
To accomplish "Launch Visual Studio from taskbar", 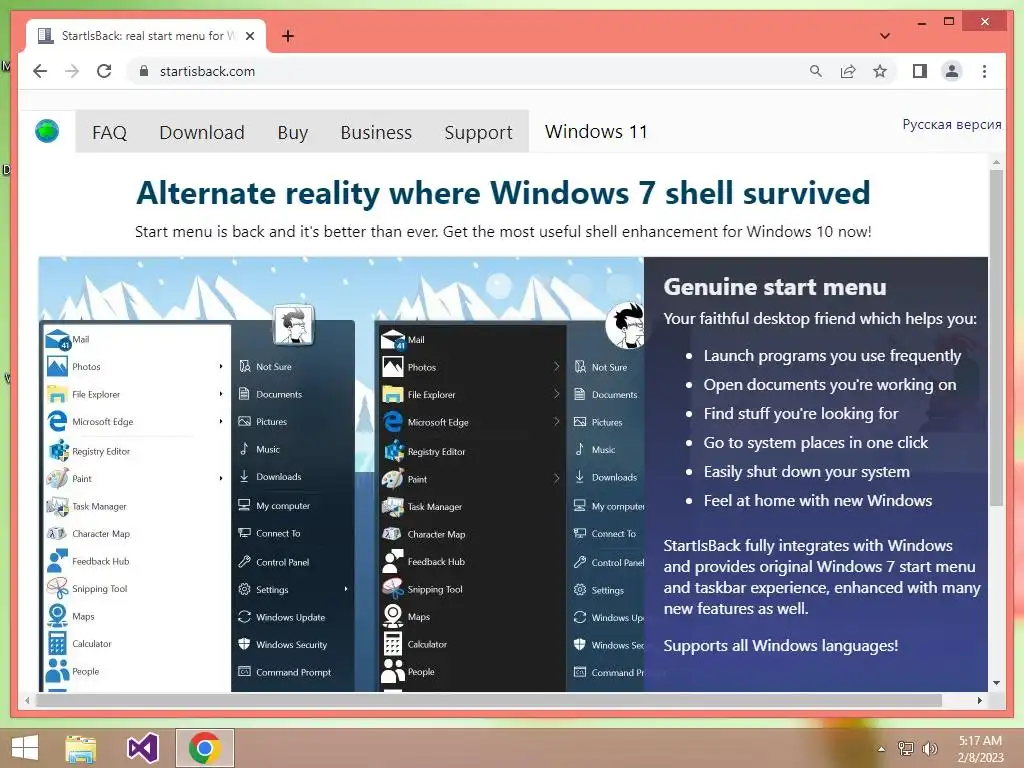I will 143,748.
